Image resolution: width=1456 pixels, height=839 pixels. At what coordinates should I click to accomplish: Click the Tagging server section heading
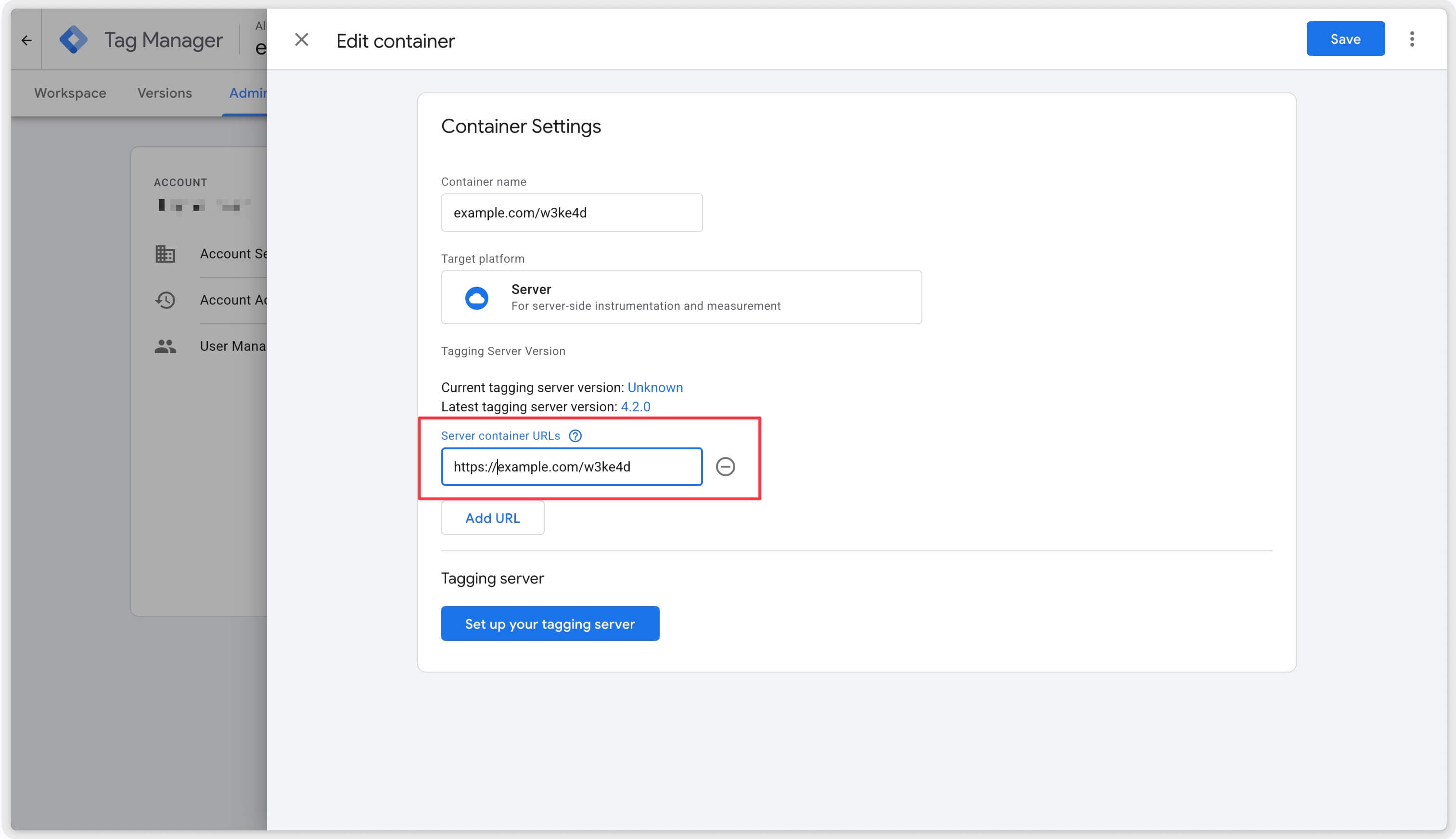(x=493, y=578)
